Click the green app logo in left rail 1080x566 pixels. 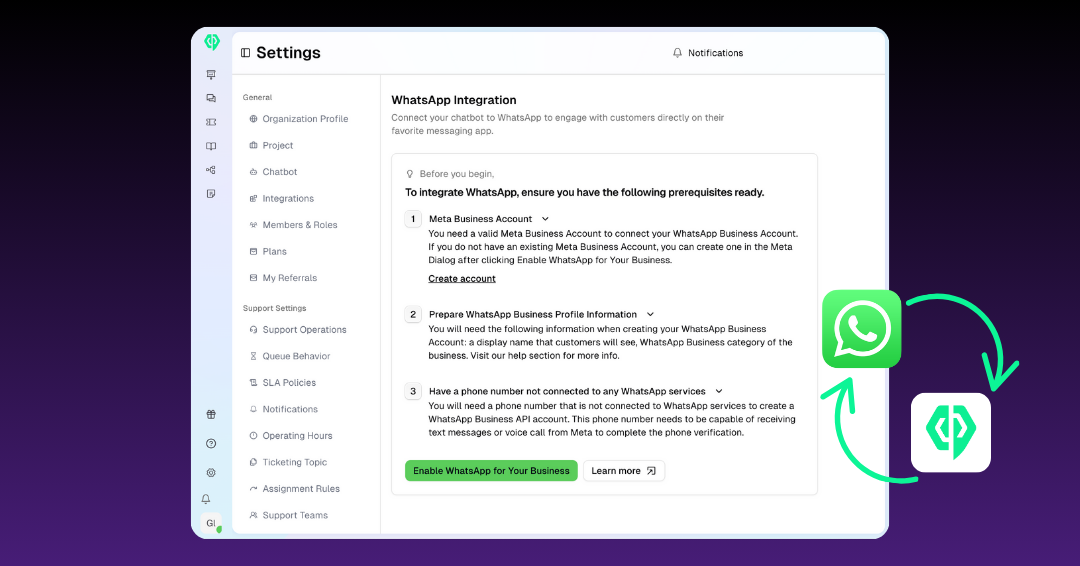tap(211, 42)
